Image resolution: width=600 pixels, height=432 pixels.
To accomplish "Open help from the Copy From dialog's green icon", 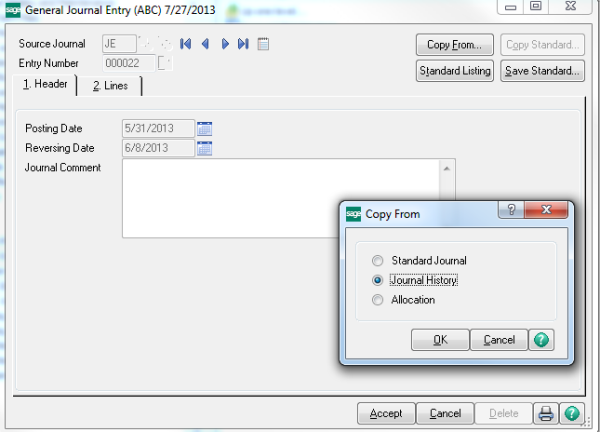I will tap(541, 340).
